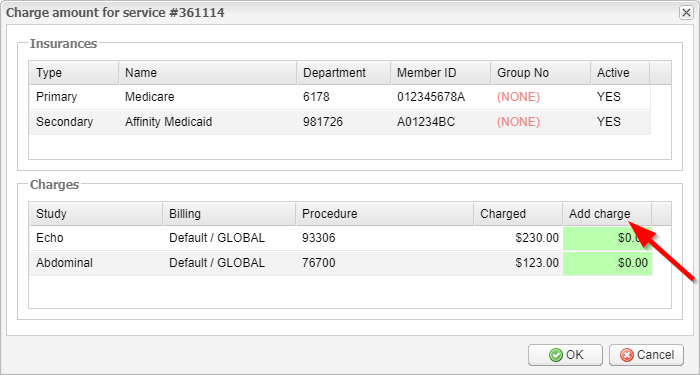Click the Charged column header
The image size is (700, 375).
point(518,214)
